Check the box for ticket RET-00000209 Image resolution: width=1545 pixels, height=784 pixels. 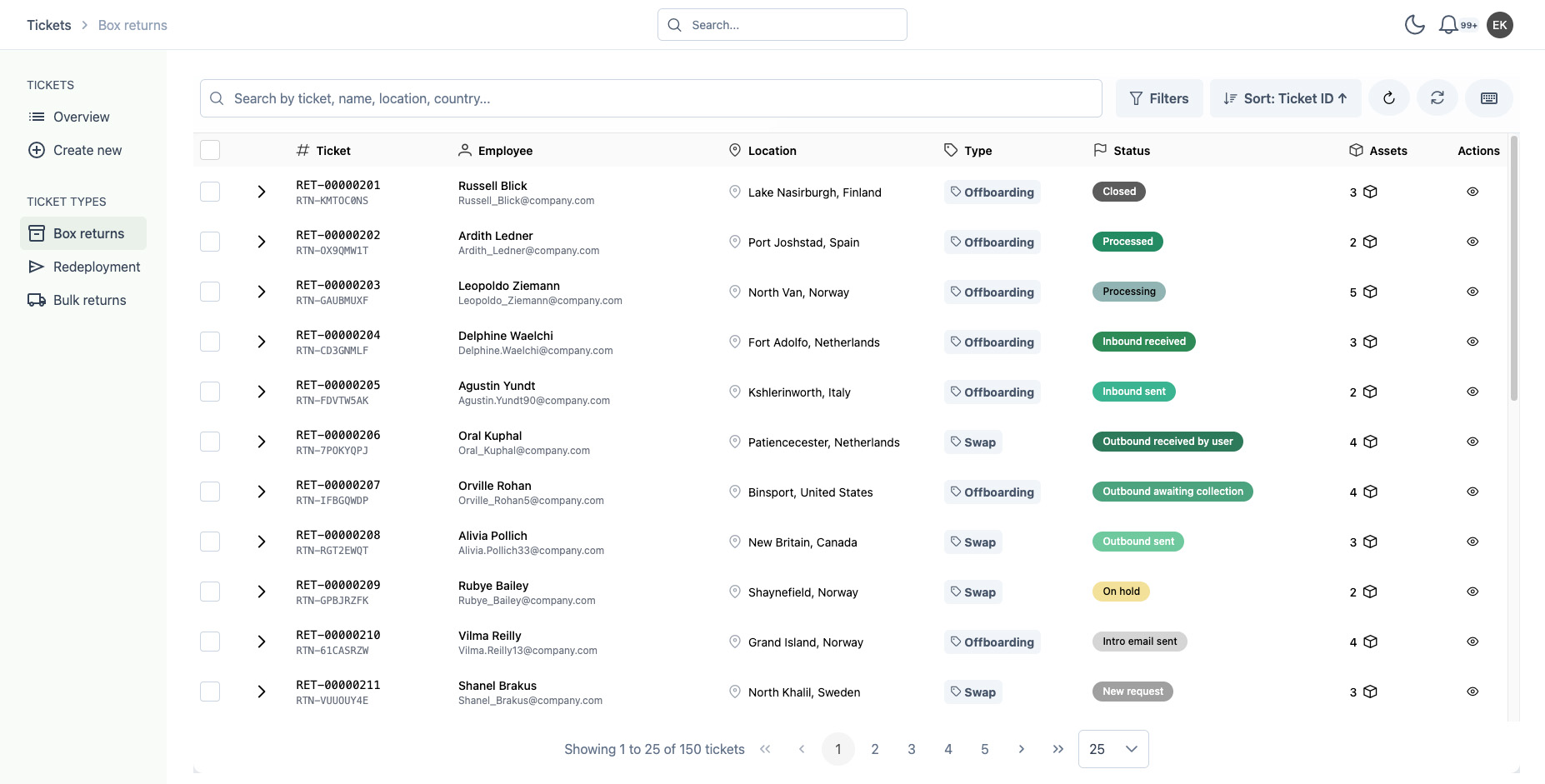[x=210, y=592]
